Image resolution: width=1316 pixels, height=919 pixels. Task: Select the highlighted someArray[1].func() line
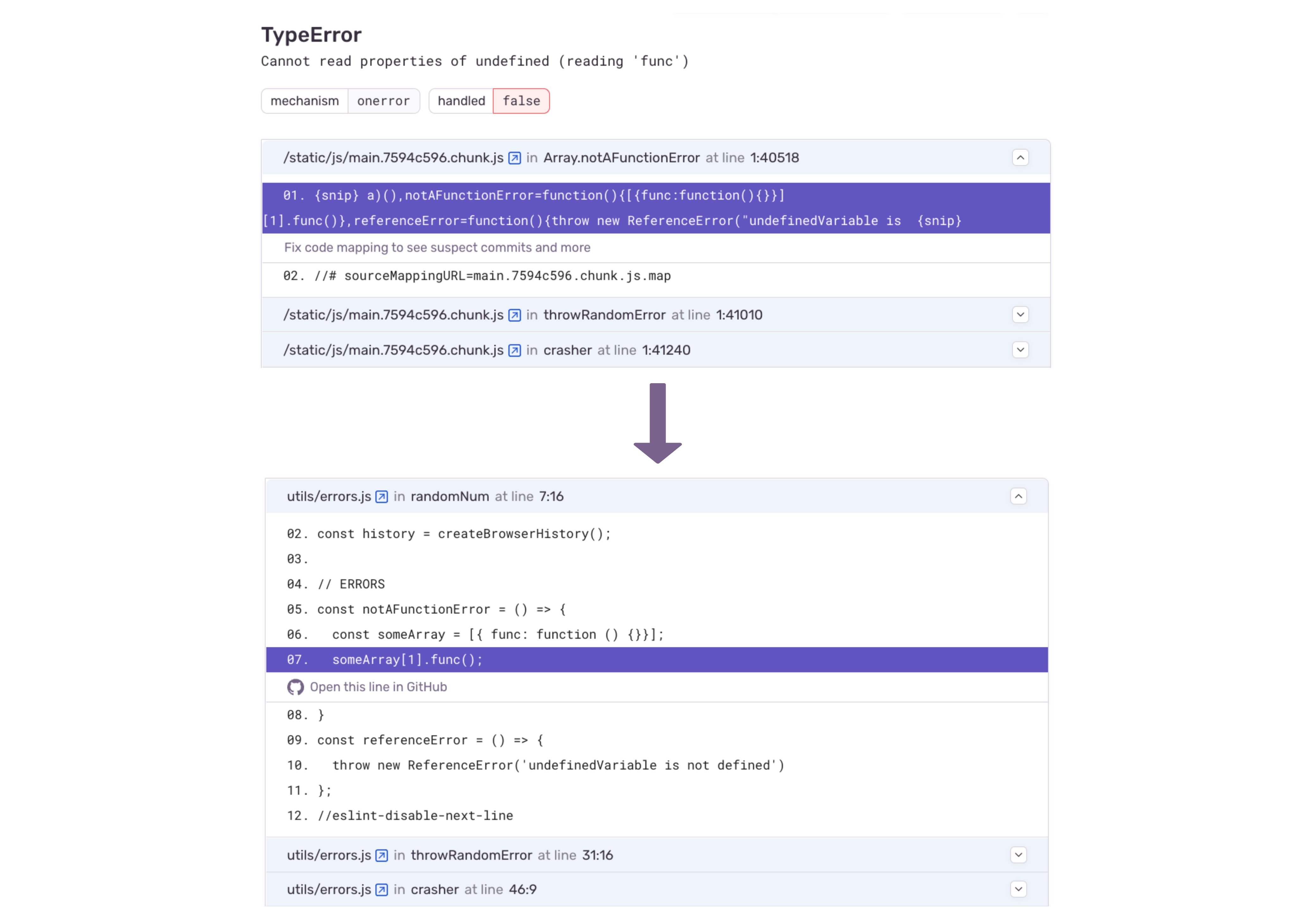407,659
